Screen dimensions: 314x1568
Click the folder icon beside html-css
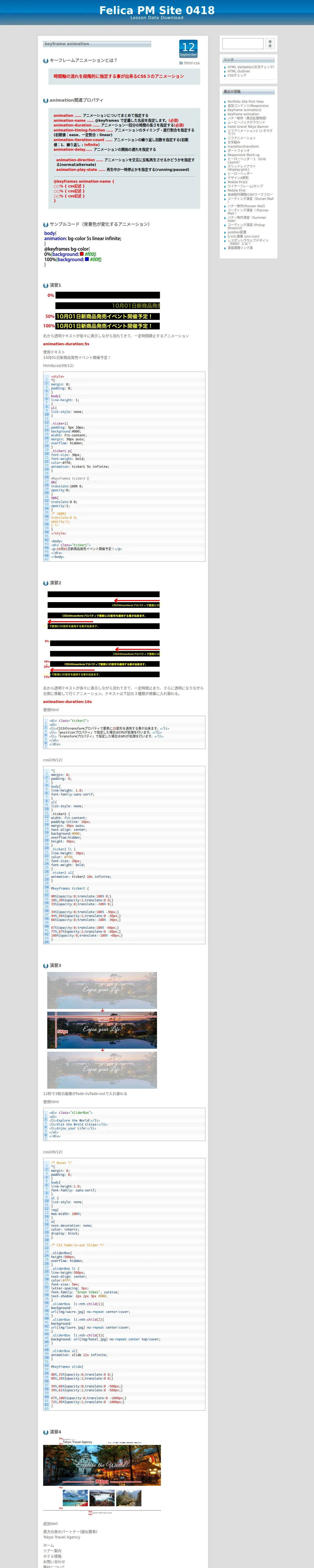pos(181,63)
